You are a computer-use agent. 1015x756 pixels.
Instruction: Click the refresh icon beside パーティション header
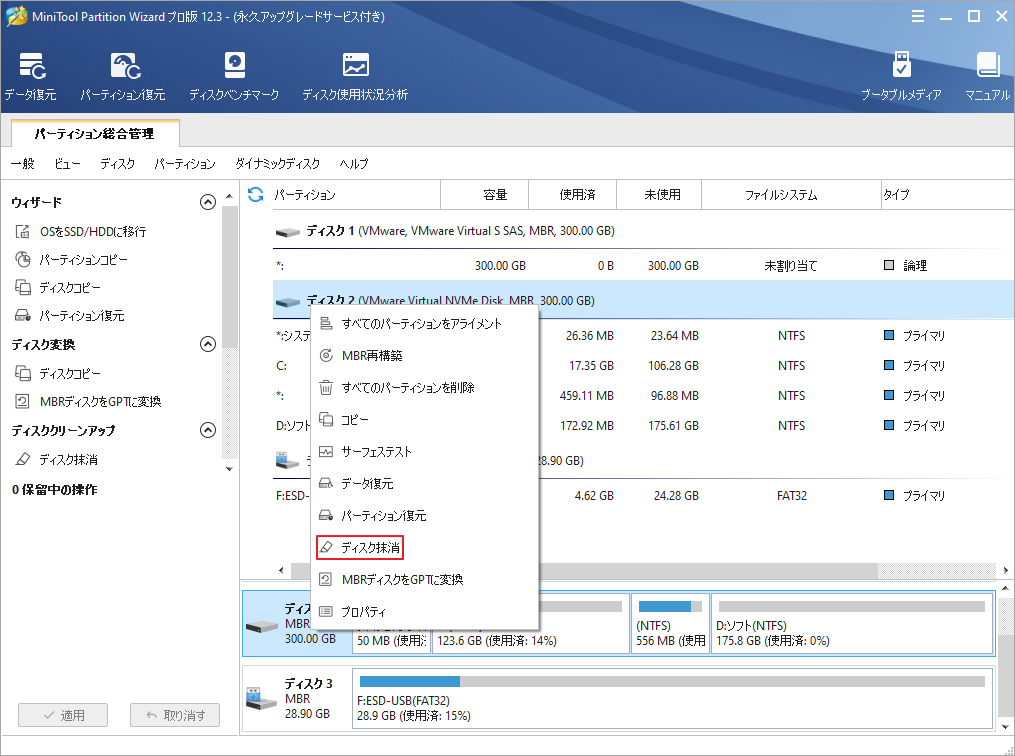(256, 194)
